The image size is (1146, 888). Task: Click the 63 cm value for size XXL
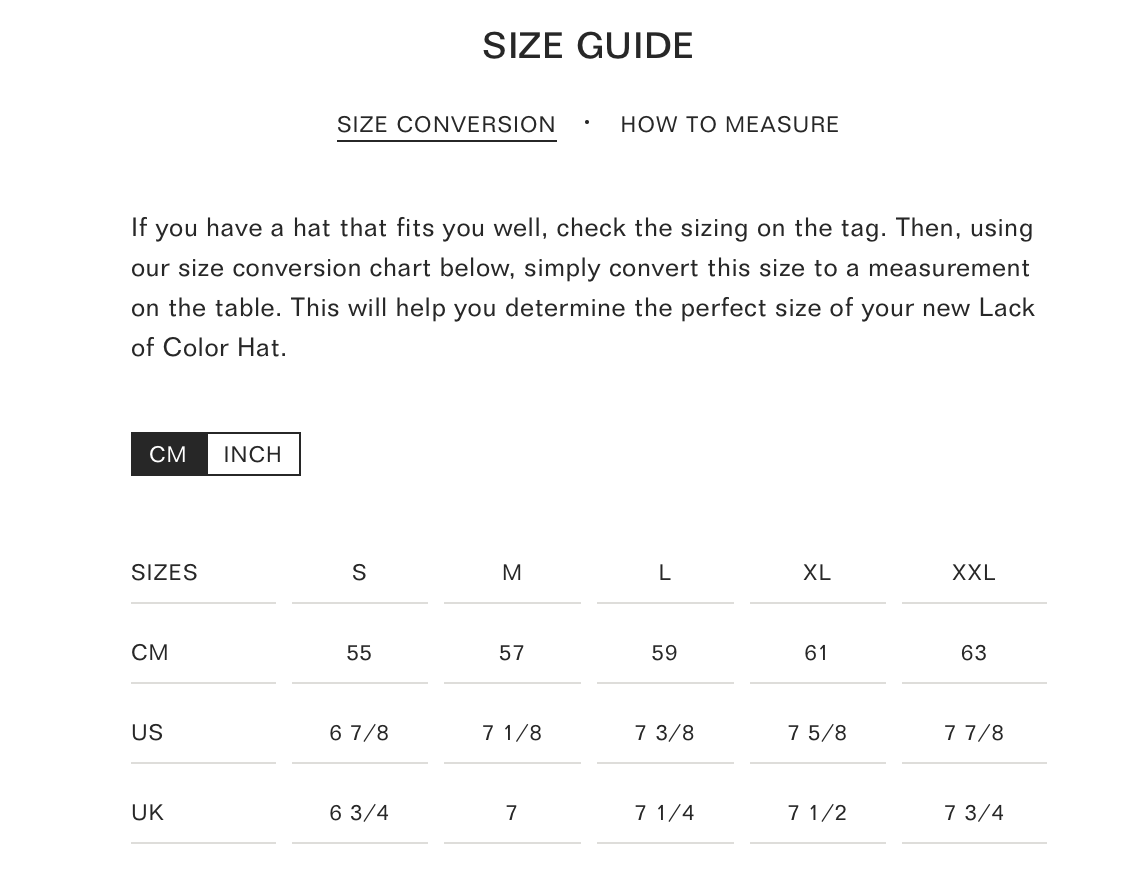tap(973, 653)
